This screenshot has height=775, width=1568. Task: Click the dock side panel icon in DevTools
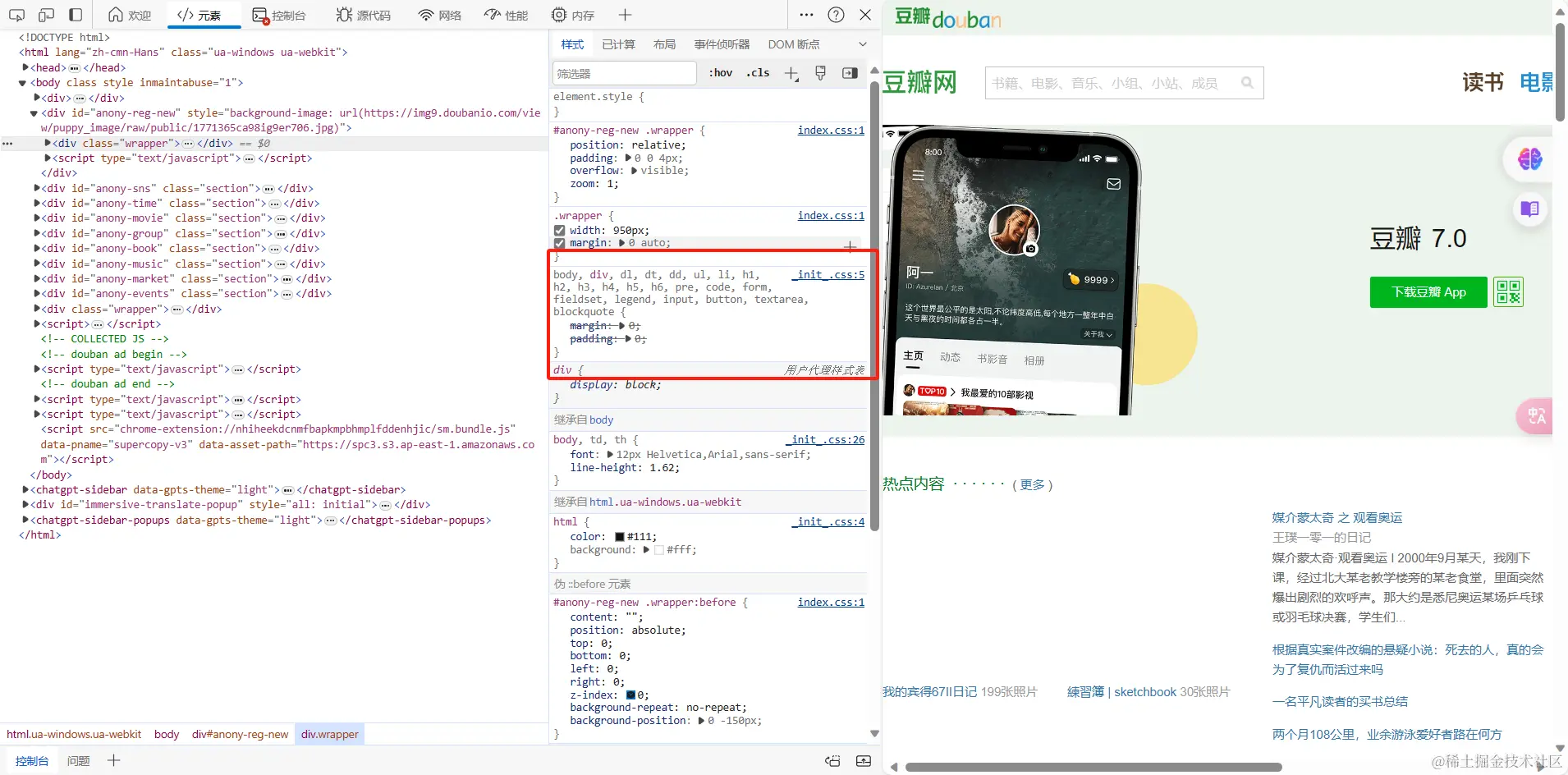click(76, 15)
